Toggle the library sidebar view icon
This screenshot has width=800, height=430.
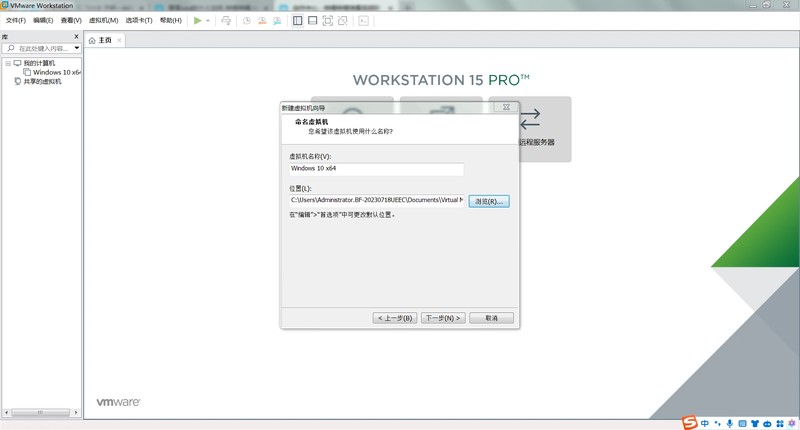coord(297,20)
